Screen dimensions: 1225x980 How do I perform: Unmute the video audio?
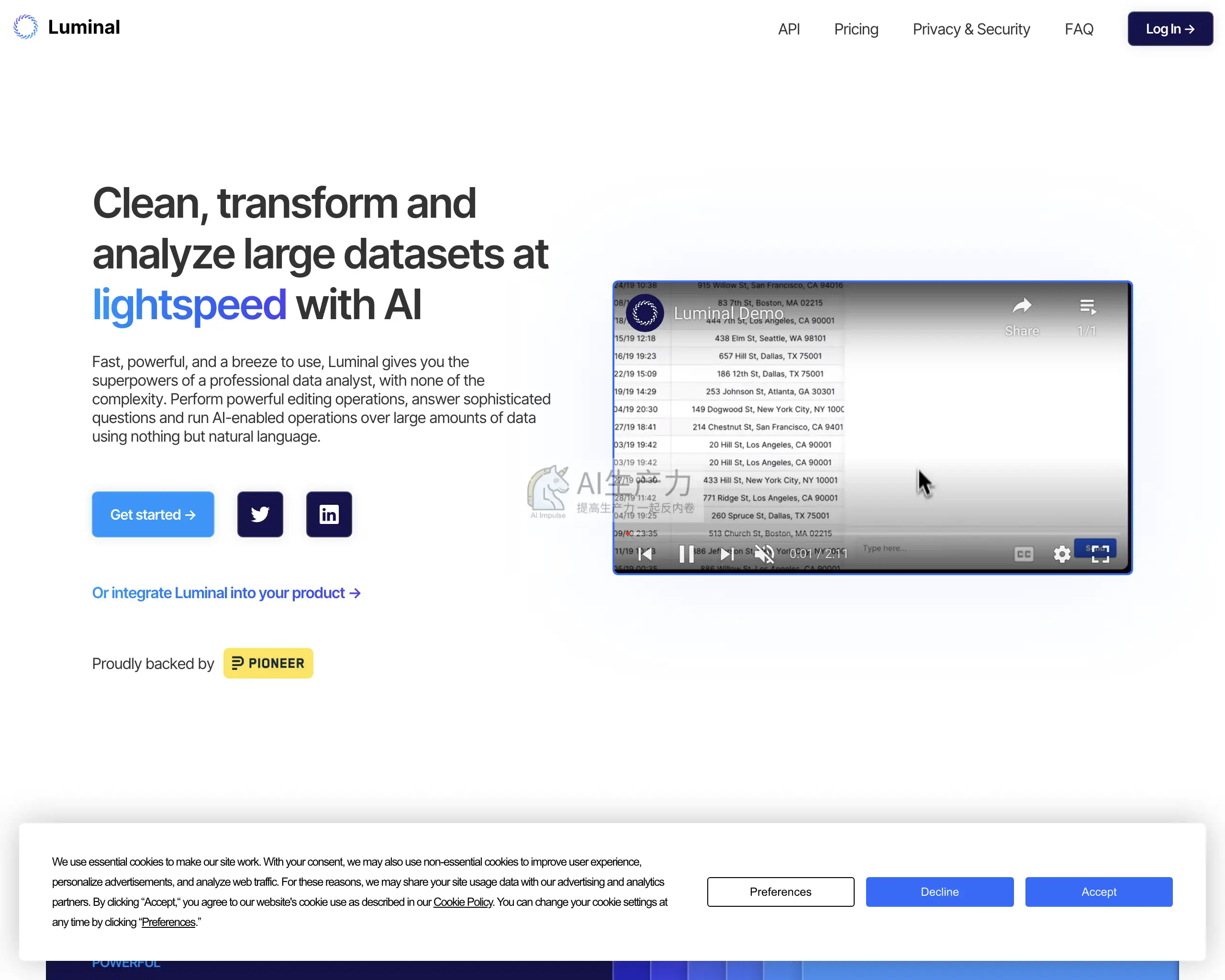point(764,553)
